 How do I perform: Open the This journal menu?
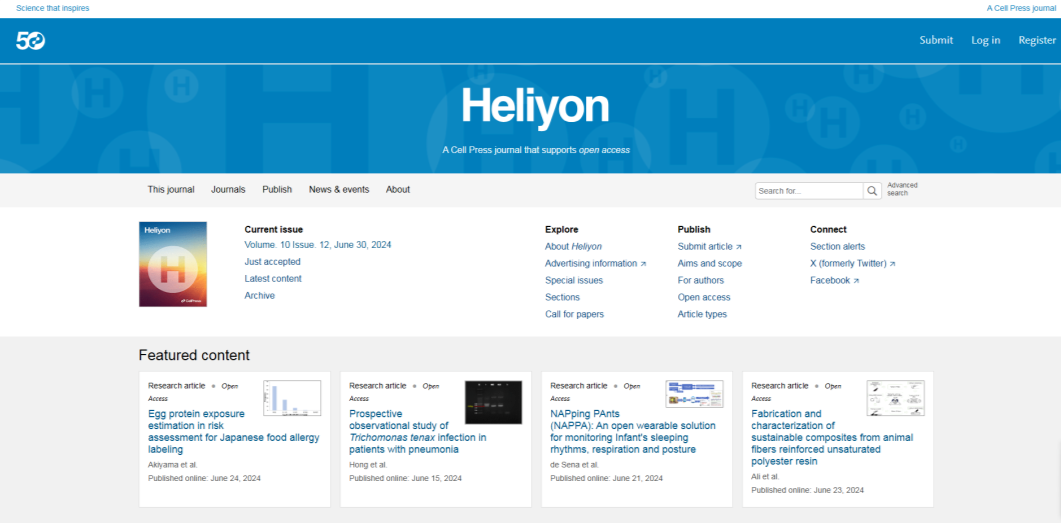pyautogui.click(x=171, y=189)
